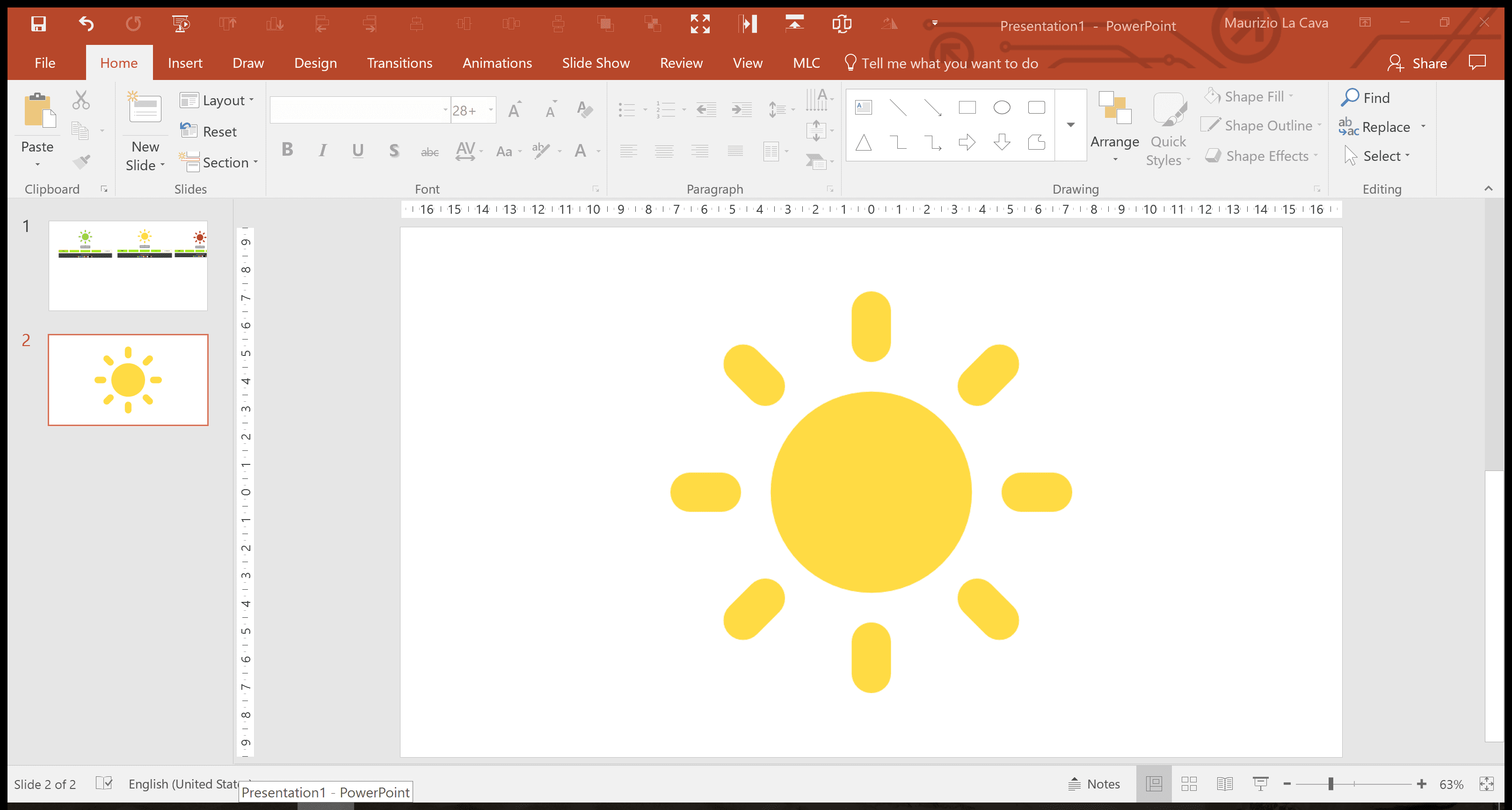Click Increase Font Size
Viewport: 1512px width, 810px height.
point(514,109)
